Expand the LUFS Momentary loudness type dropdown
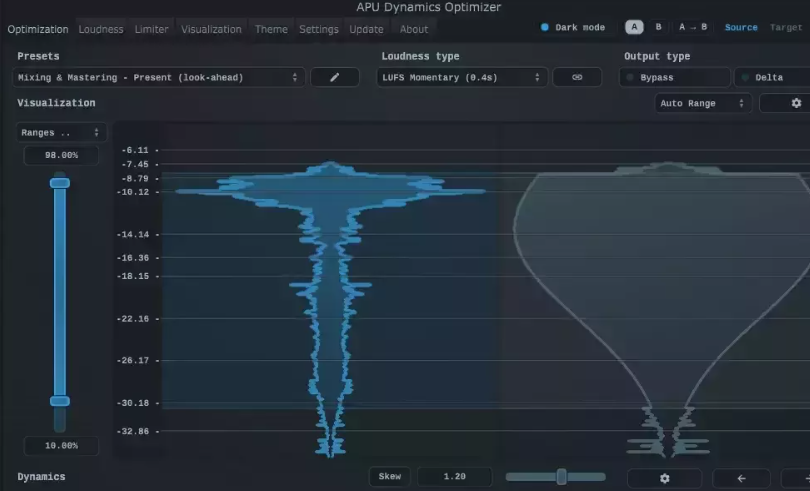The height and width of the screenshot is (491, 810). (x=462, y=77)
